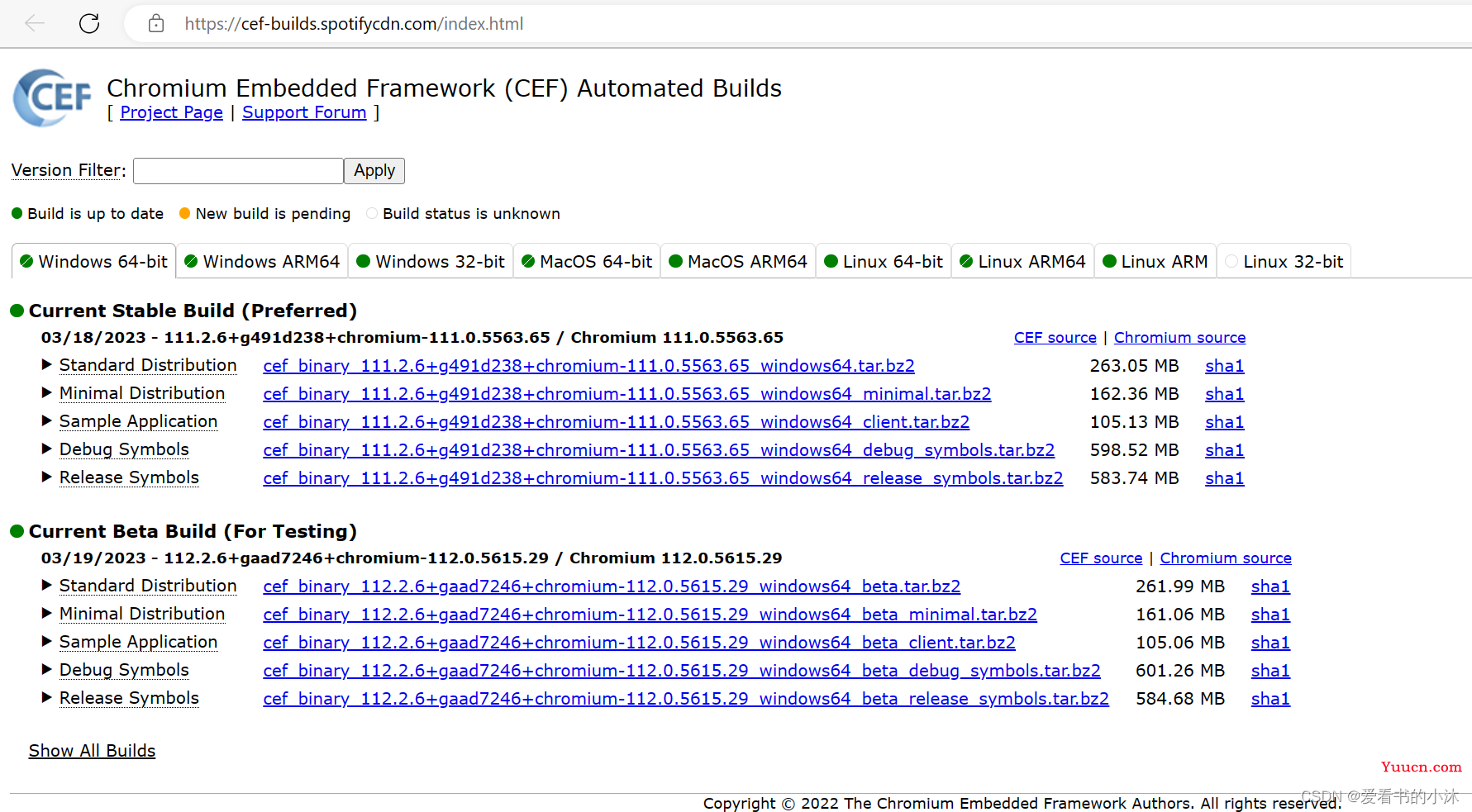This screenshot has width=1472, height=812.
Task: Click beta Minimal Distribution label
Action: click(x=142, y=614)
